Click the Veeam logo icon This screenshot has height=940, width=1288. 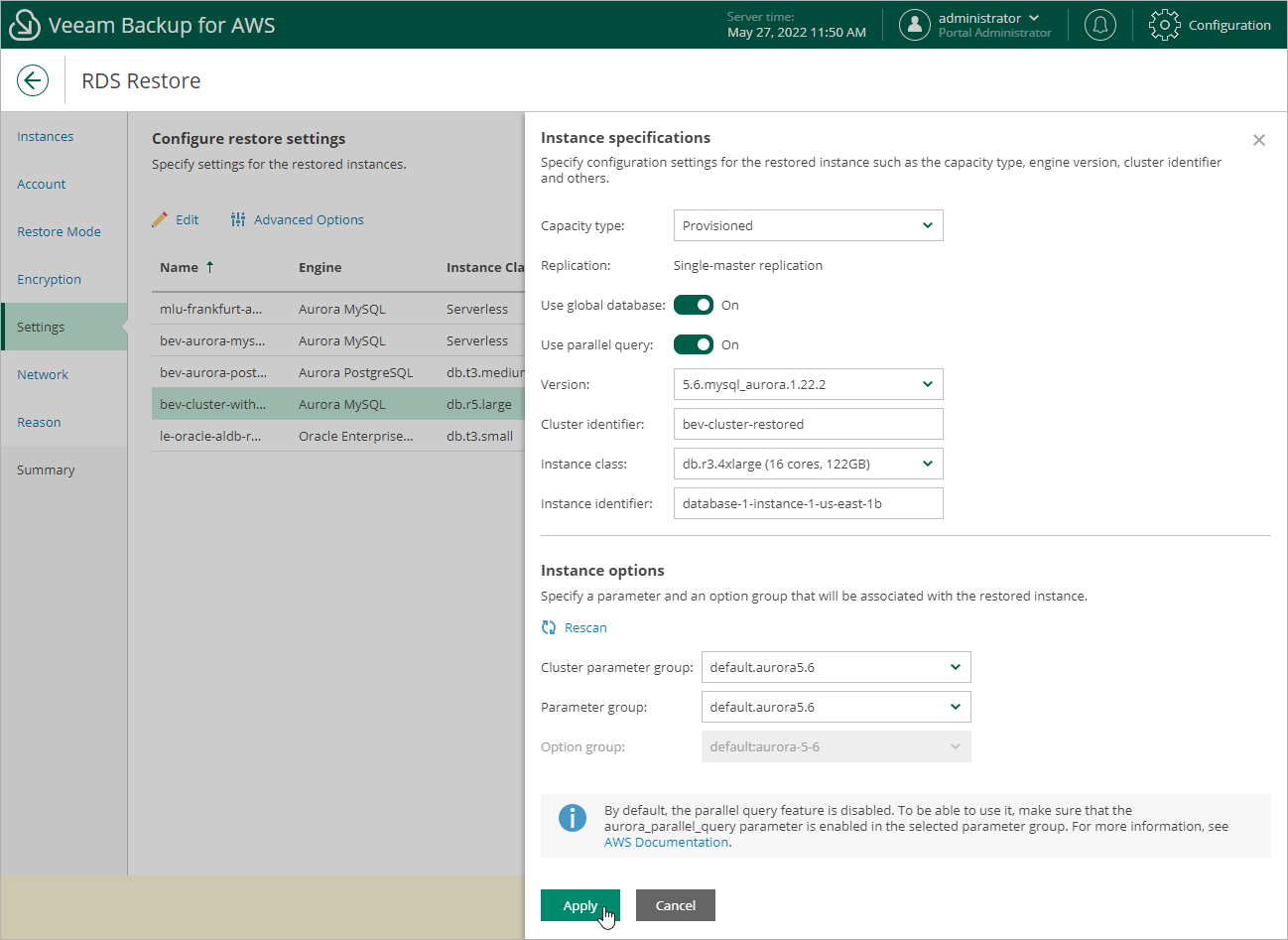coord(24,25)
